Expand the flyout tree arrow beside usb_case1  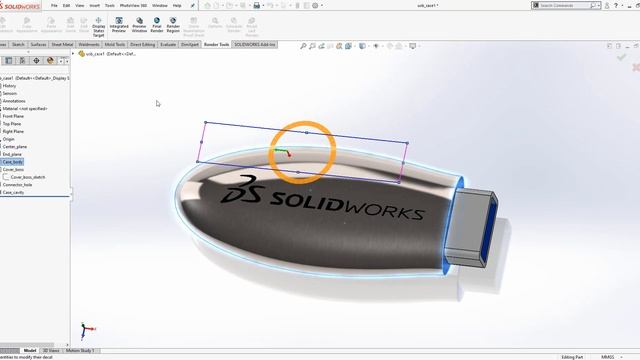(x=73, y=53)
